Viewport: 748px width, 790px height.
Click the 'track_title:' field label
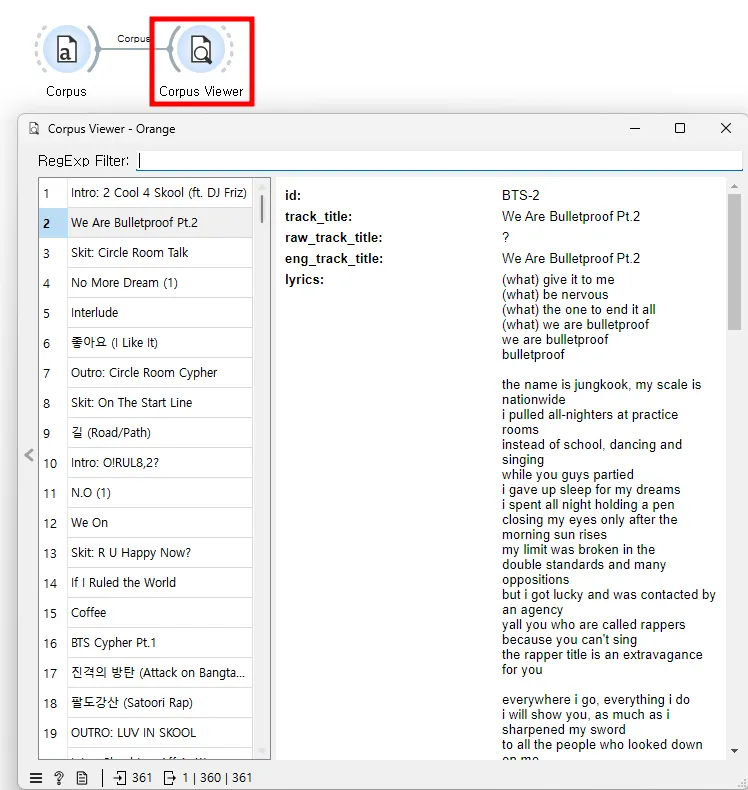[x=318, y=217]
